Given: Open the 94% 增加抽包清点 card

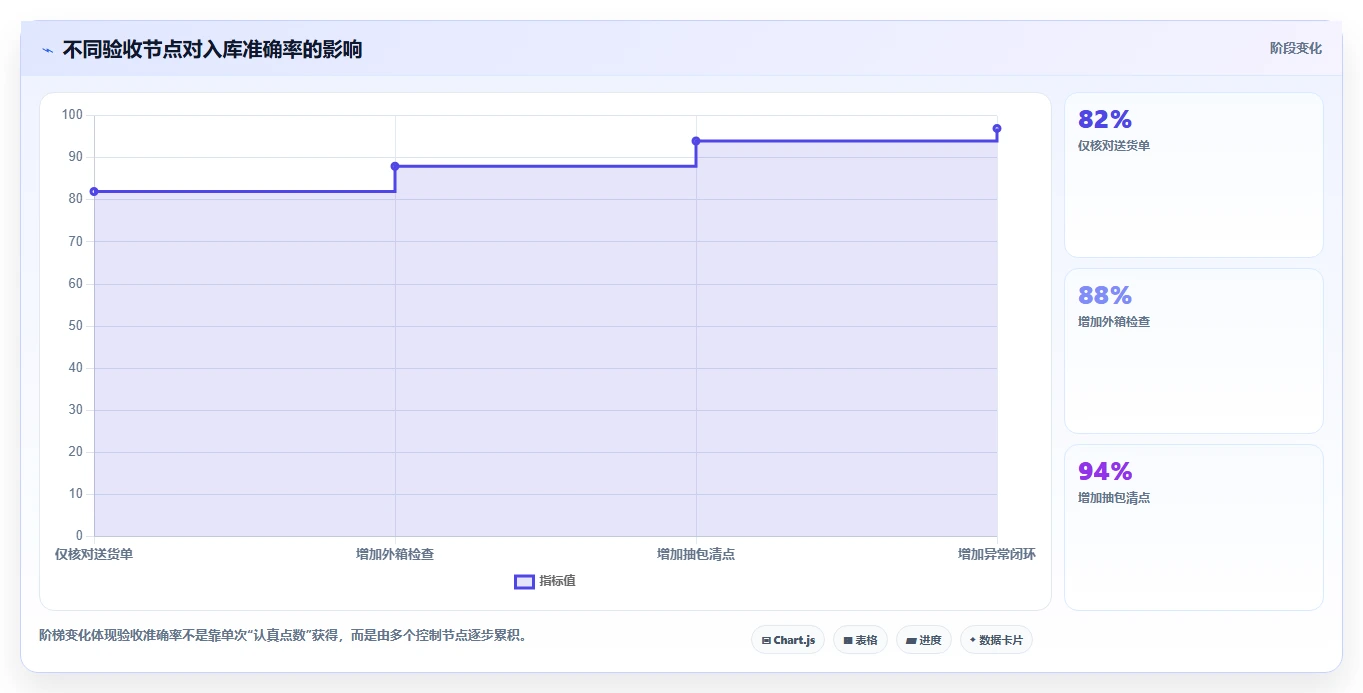Looking at the screenshot, I should pyautogui.click(x=1194, y=527).
